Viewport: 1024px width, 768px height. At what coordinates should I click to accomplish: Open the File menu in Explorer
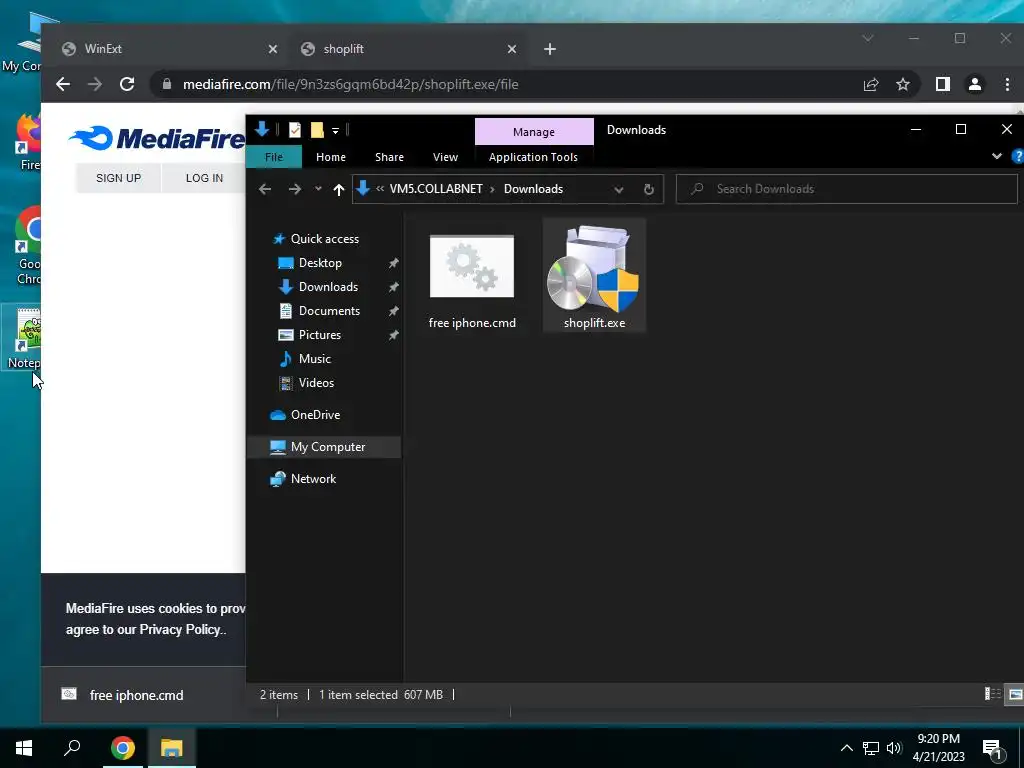[274, 157]
